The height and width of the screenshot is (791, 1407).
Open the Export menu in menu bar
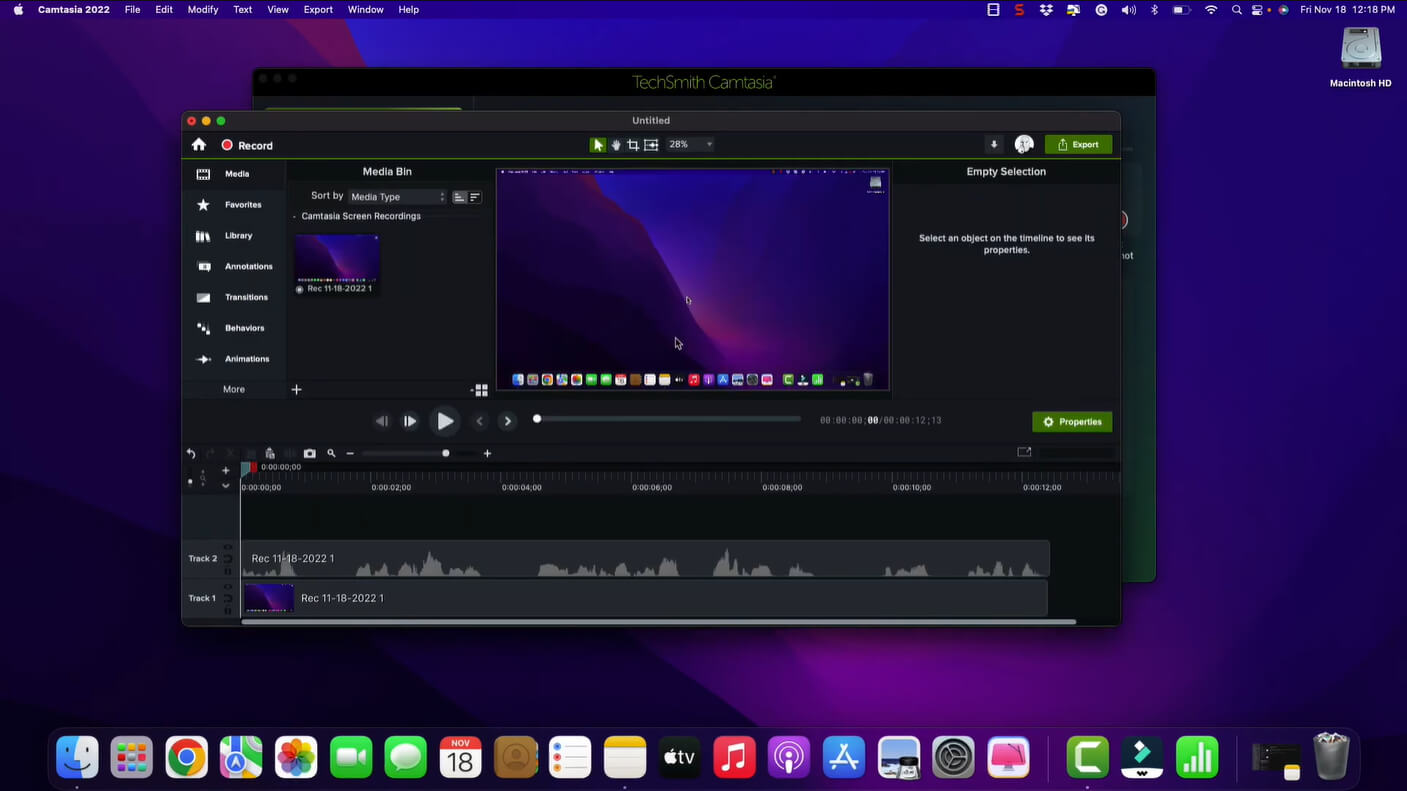318,9
